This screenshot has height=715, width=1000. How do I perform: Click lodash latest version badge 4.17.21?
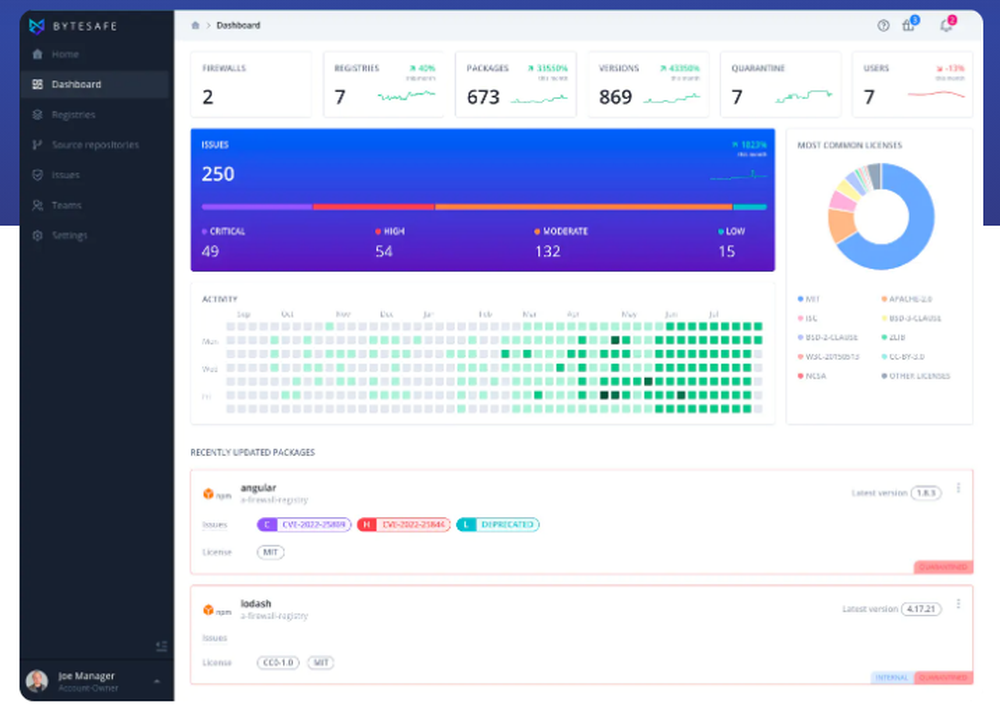[x=921, y=609]
